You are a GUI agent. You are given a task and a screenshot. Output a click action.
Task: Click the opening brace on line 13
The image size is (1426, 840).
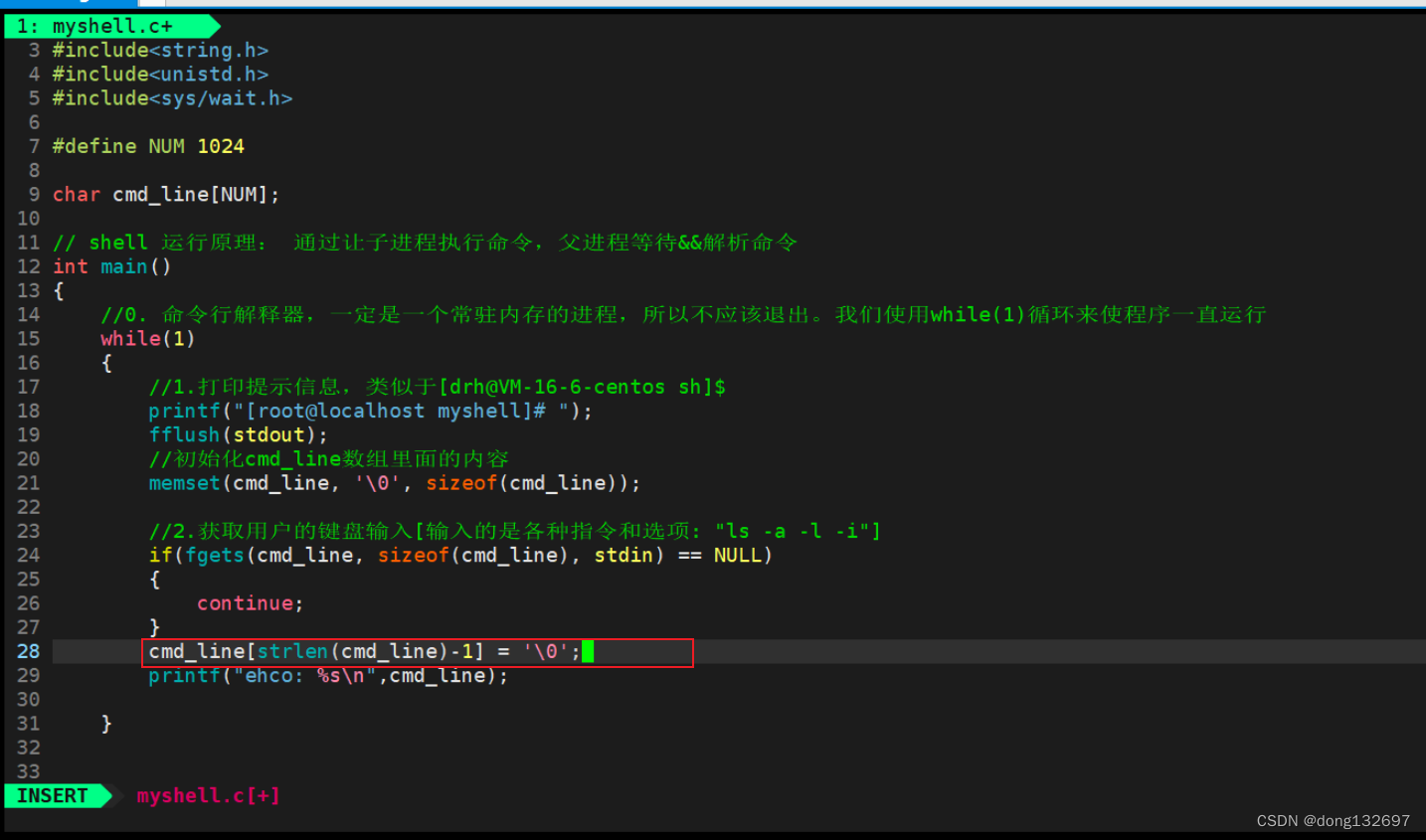[x=59, y=290]
